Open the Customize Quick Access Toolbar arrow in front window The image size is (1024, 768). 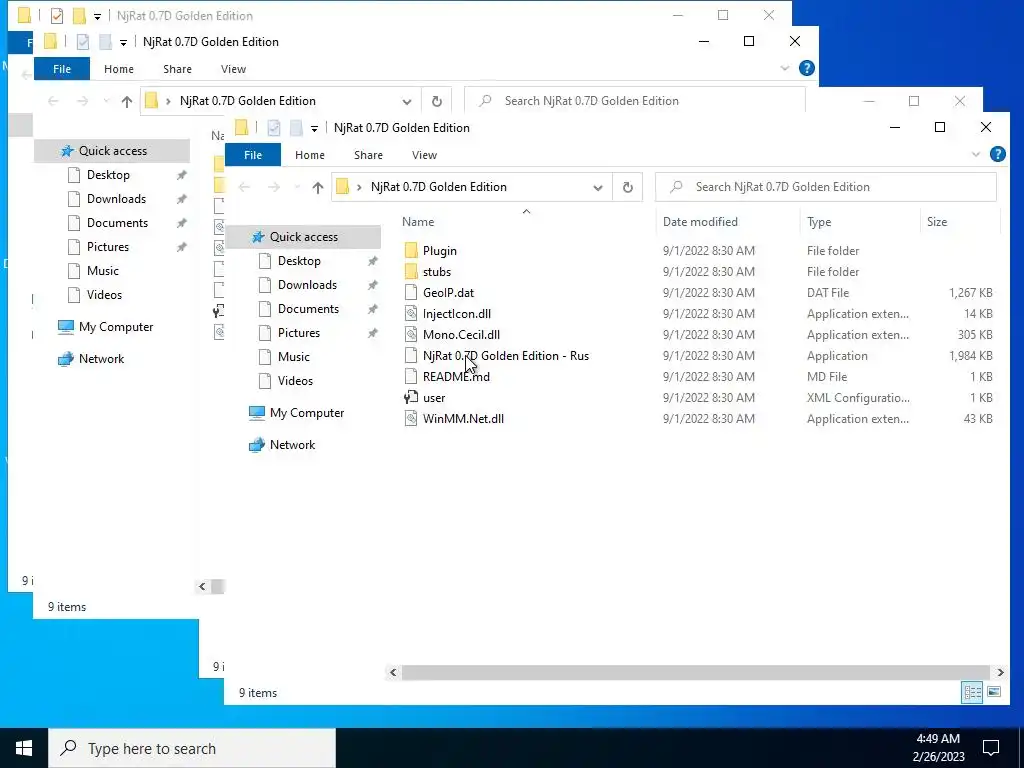314,129
